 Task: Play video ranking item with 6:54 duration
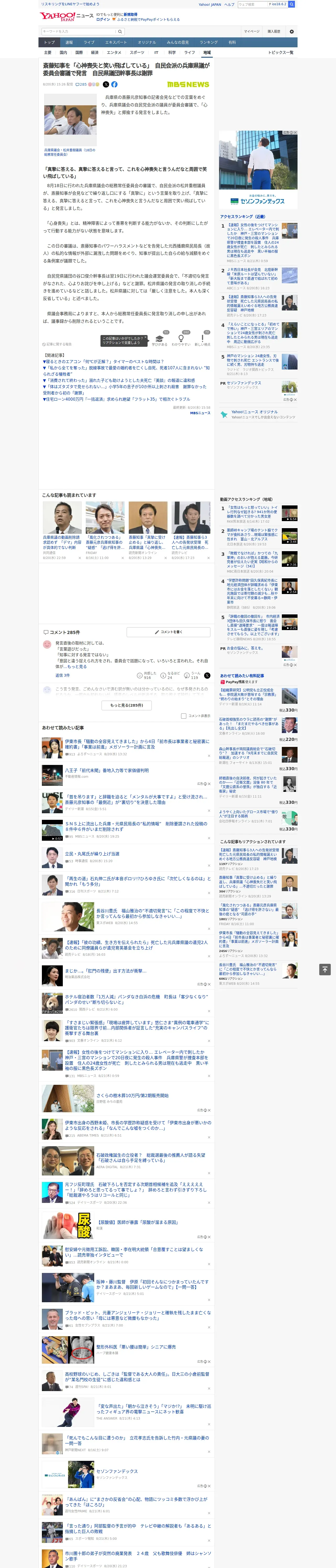pyautogui.click(x=290, y=513)
